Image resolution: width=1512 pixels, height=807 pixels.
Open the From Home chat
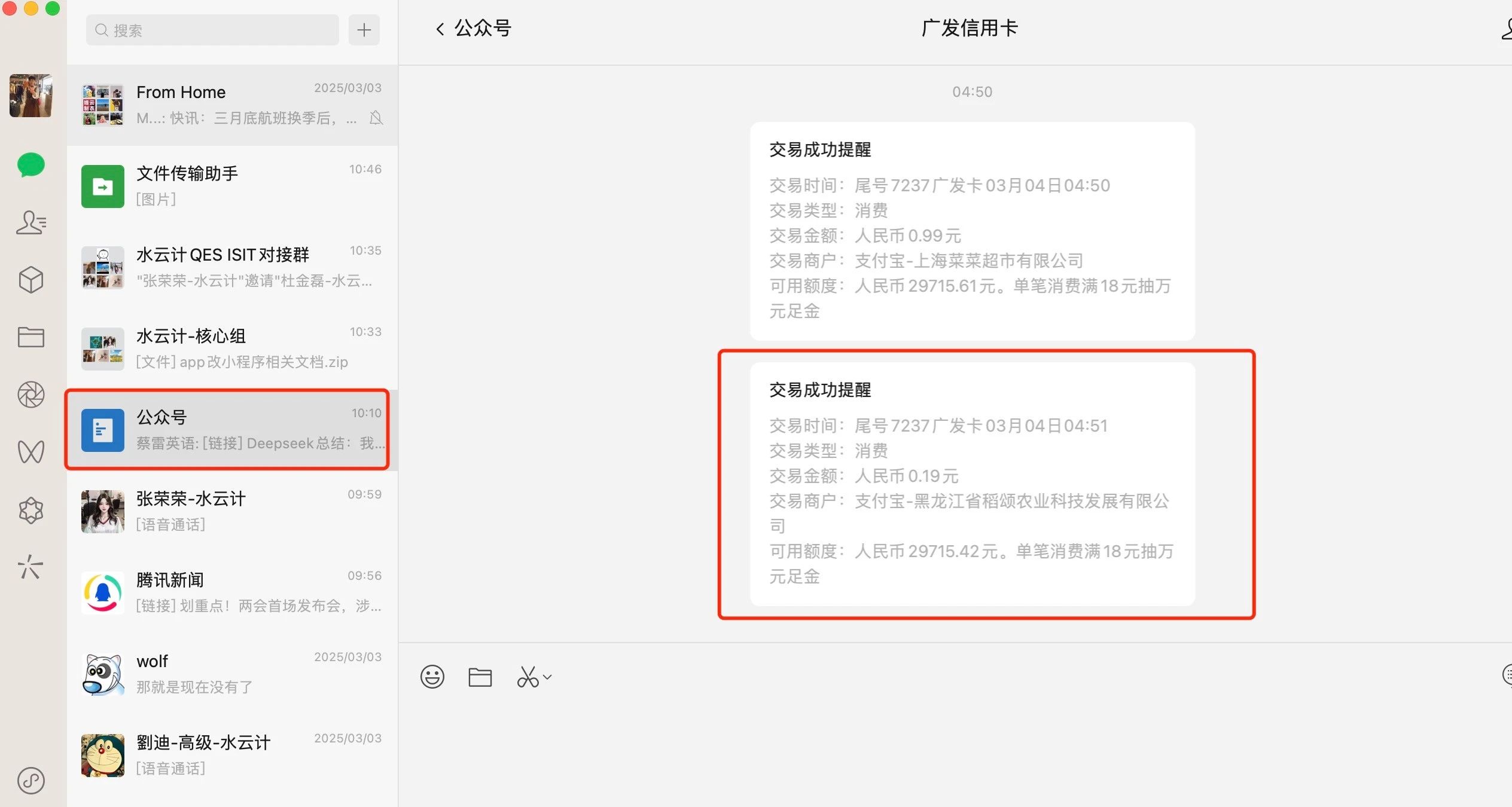pos(232,105)
